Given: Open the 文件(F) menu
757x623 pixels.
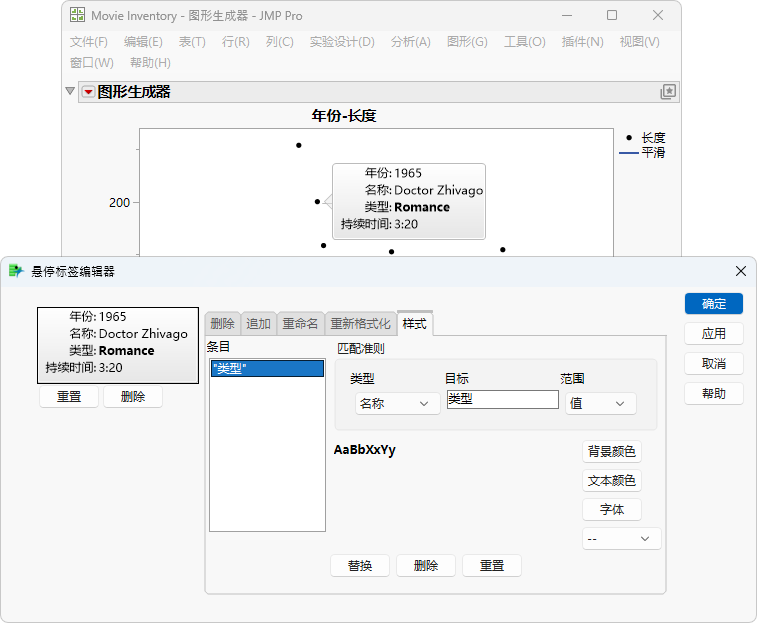Looking at the screenshot, I should pos(89,42).
